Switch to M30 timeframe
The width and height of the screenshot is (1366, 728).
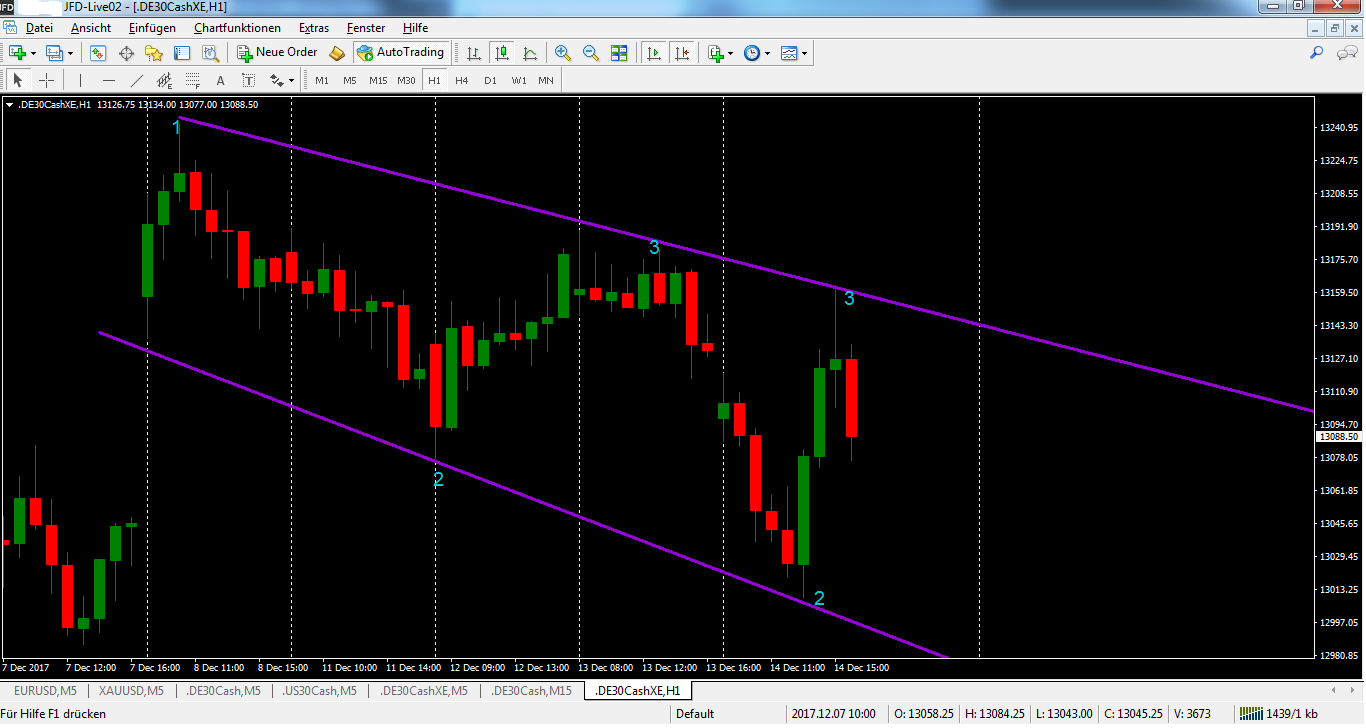tap(406, 80)
